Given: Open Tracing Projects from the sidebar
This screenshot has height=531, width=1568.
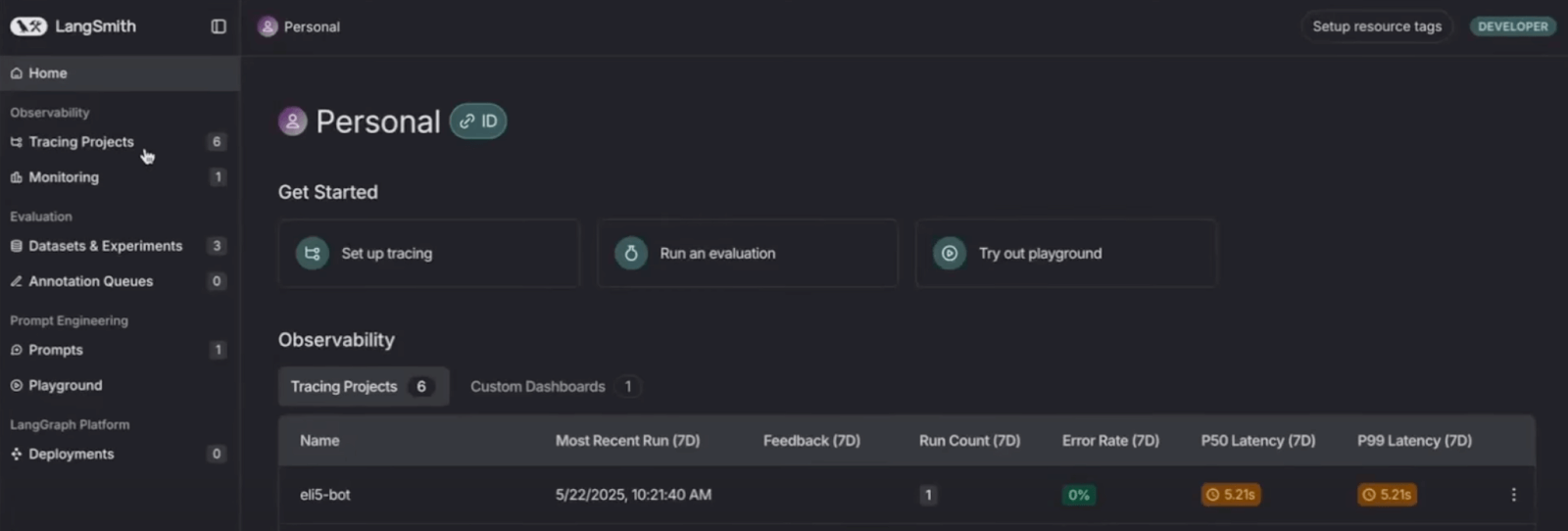Looking at the screenshot, I should pos(81,142).
